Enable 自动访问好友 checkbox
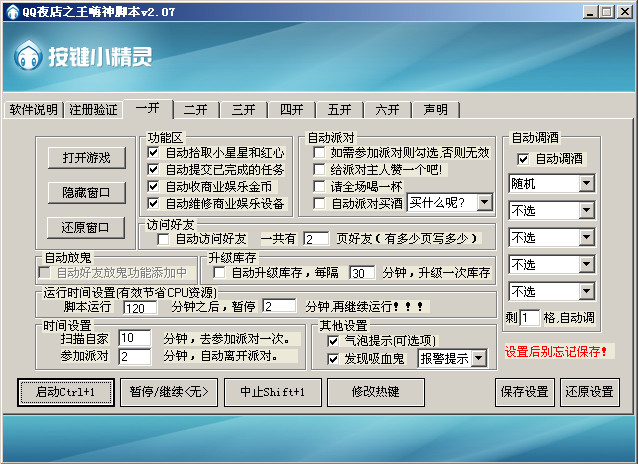Screen dimensions: 638x464 [x=163, y=239]
